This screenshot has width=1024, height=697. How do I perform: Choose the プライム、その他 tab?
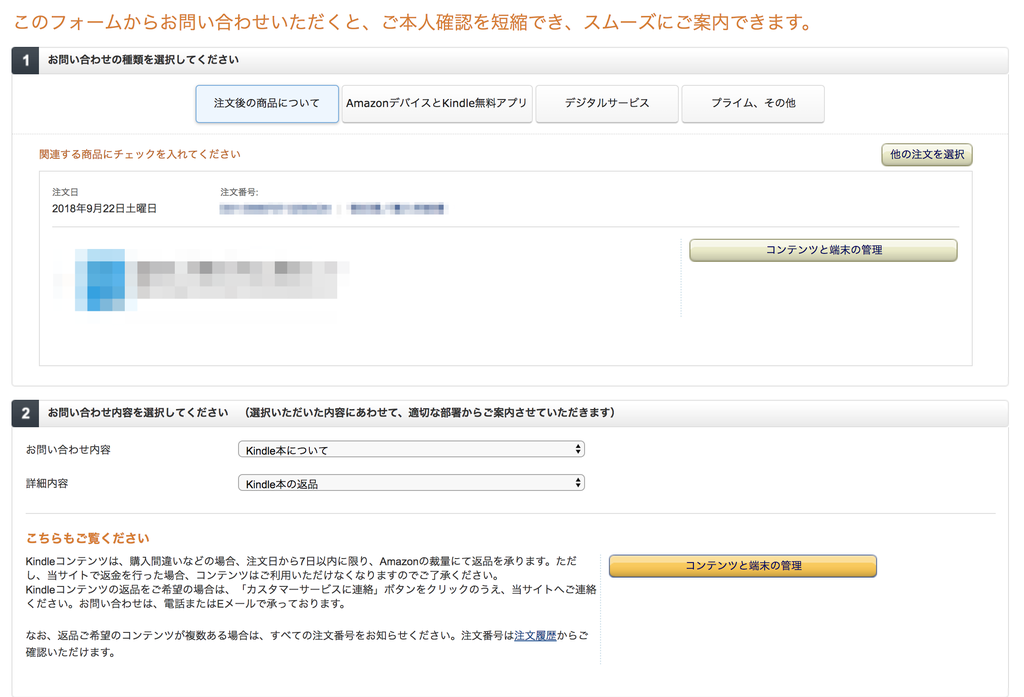(x=753, y=104)
